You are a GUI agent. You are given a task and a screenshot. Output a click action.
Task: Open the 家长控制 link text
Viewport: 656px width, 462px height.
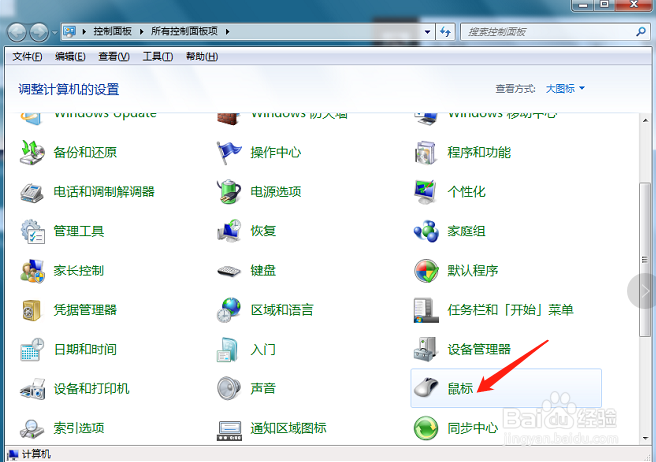click(x=79, y=270)
